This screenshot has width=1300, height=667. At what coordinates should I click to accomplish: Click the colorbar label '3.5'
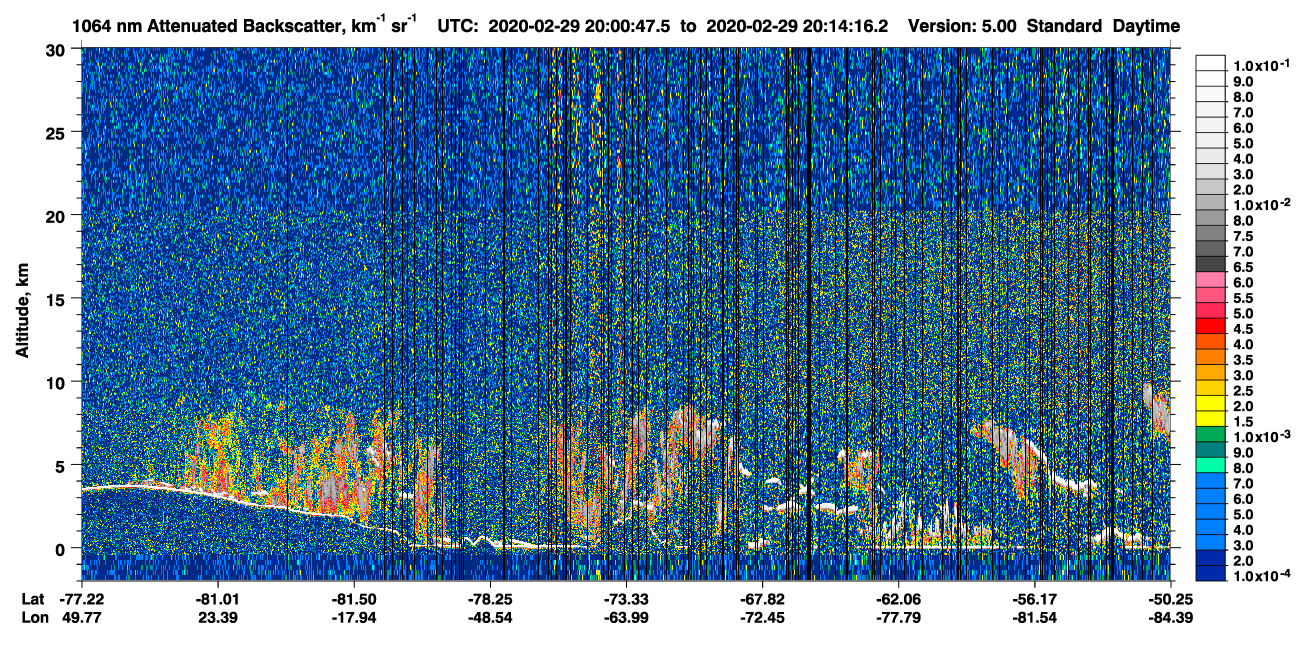click(1243, 360)
